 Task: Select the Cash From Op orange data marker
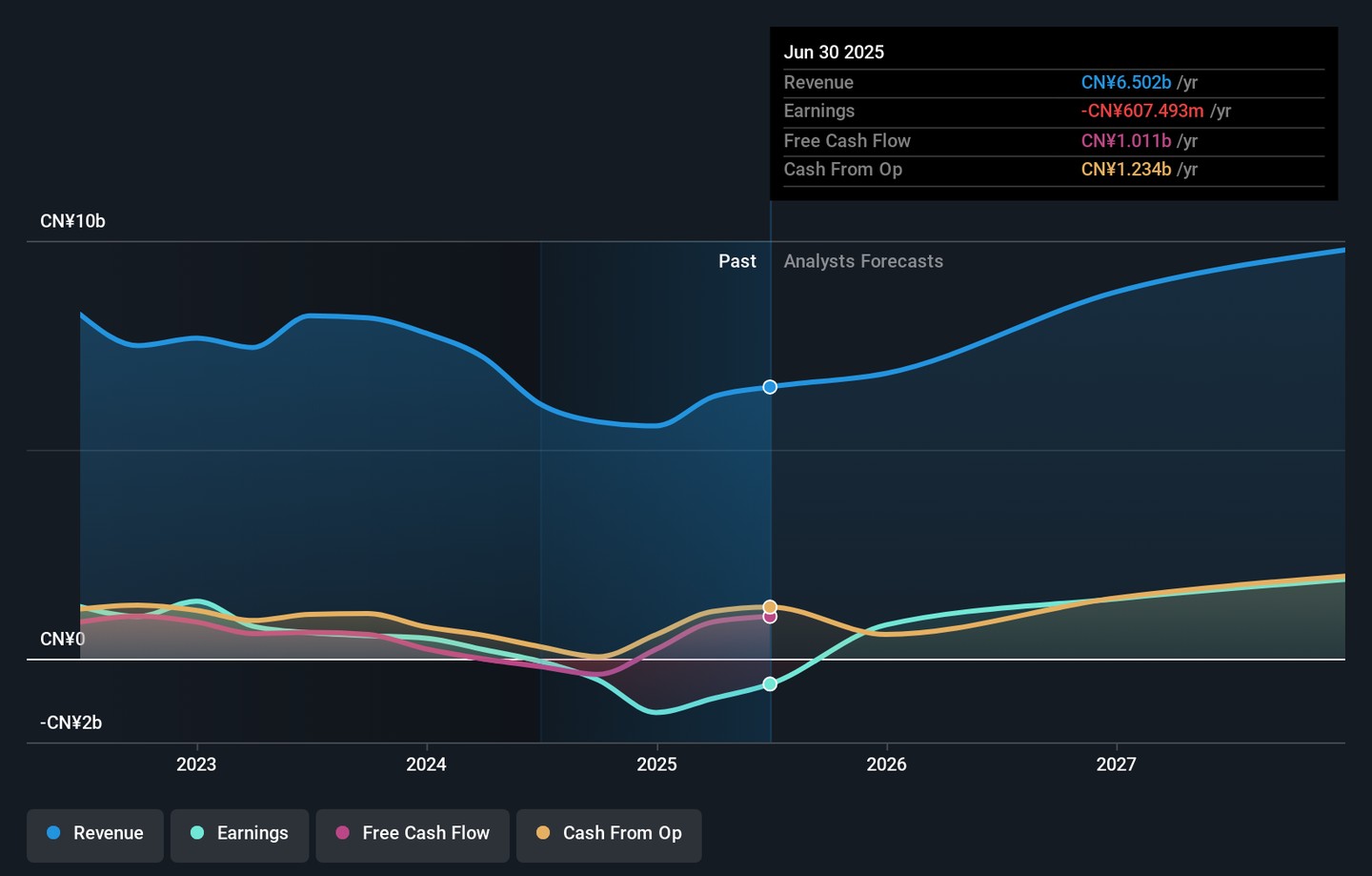click(x=770, y=607)
